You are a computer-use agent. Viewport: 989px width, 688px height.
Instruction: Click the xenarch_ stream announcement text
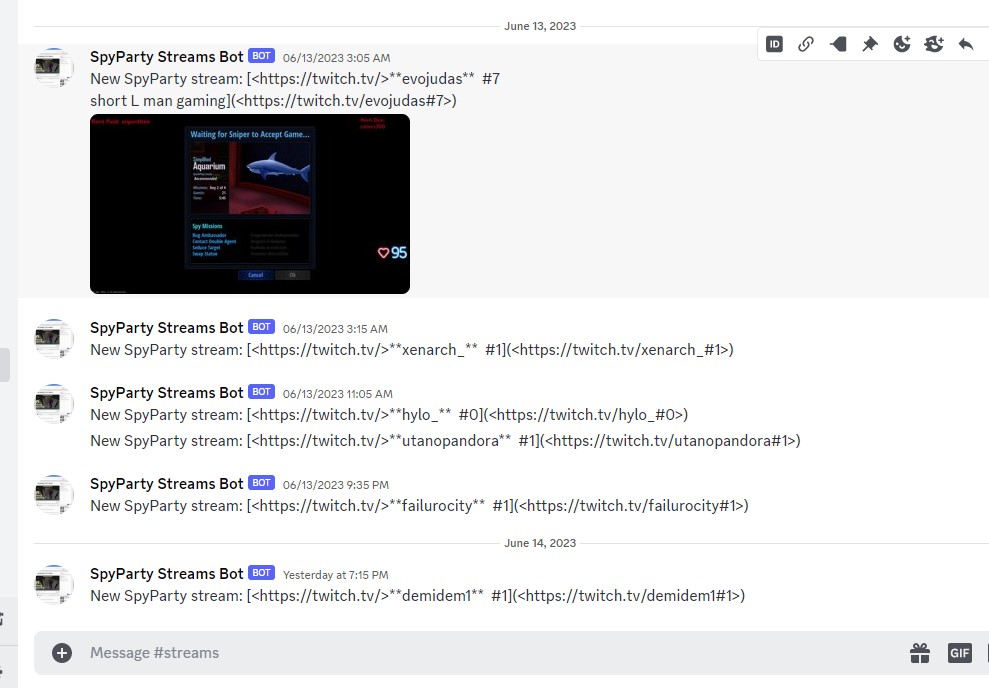tap(412, 350)
